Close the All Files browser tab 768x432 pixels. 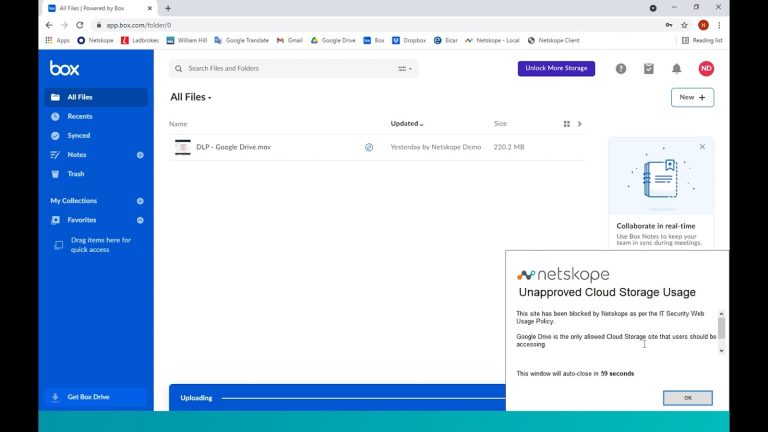[149, 8]
